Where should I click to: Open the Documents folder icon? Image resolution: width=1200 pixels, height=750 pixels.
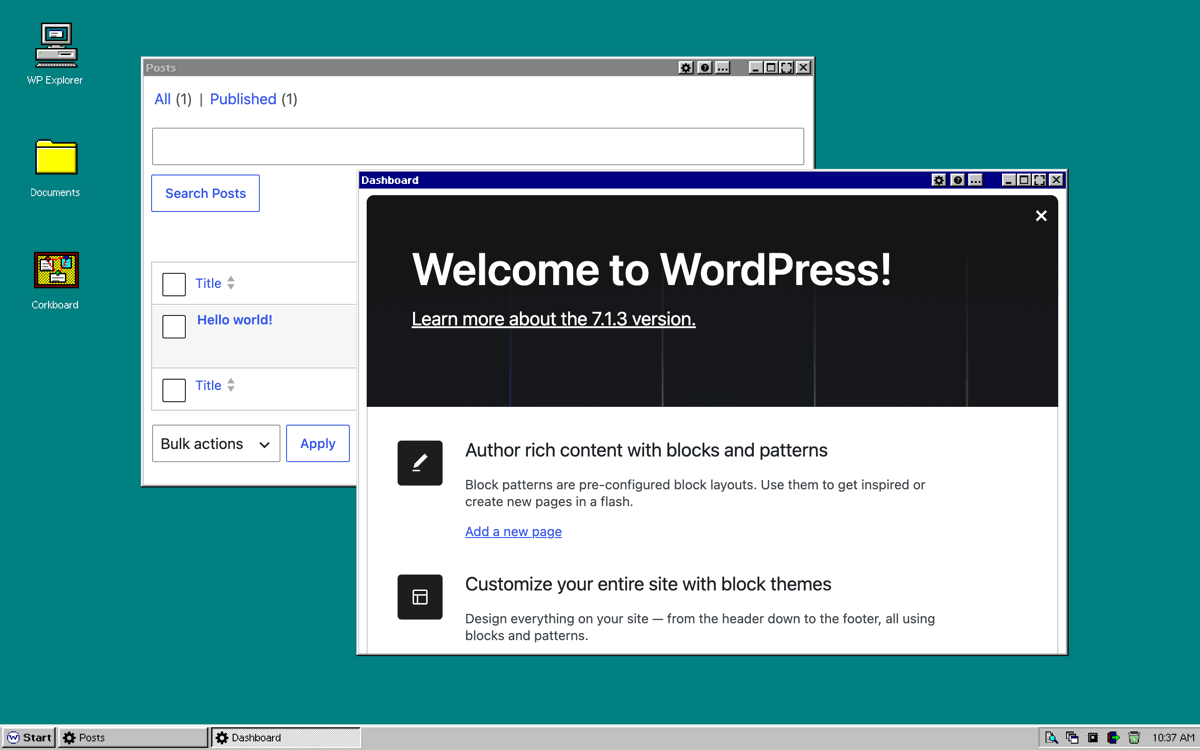(55, 167)
